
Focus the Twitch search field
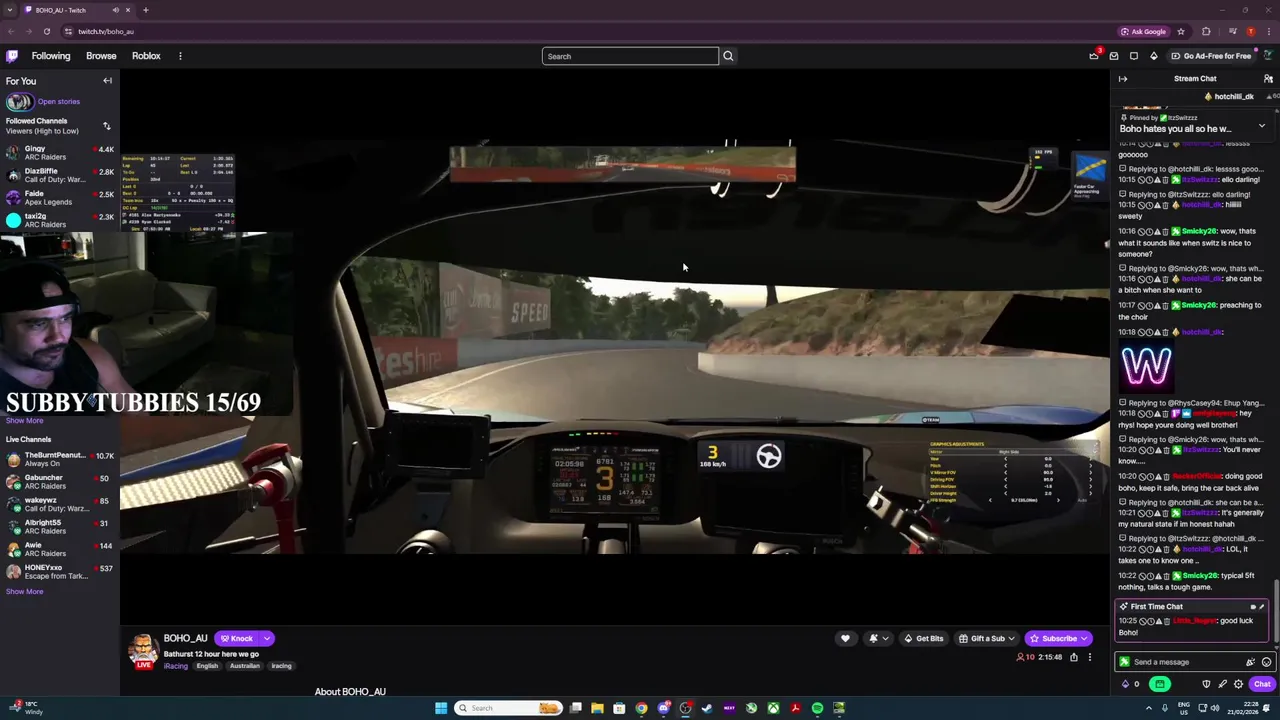pyautogui.click(x=630, y=56)
